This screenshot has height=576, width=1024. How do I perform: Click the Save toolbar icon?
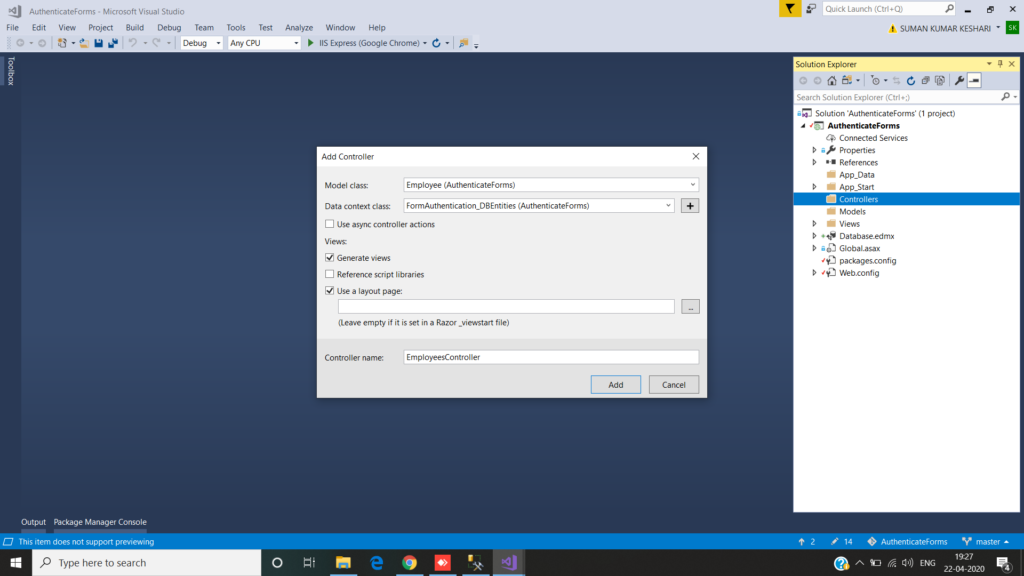[x=99, y=43]
